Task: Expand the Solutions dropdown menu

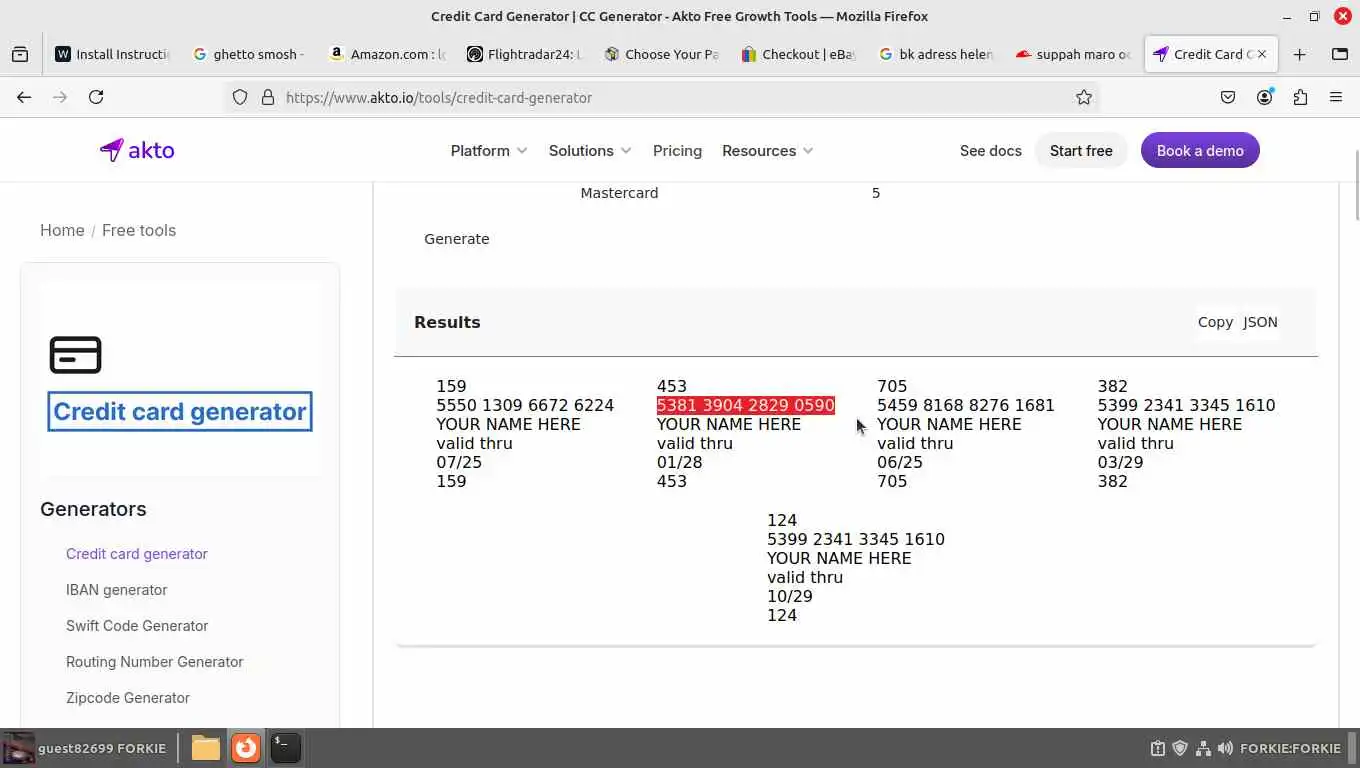Action: (x=590, y=151)
